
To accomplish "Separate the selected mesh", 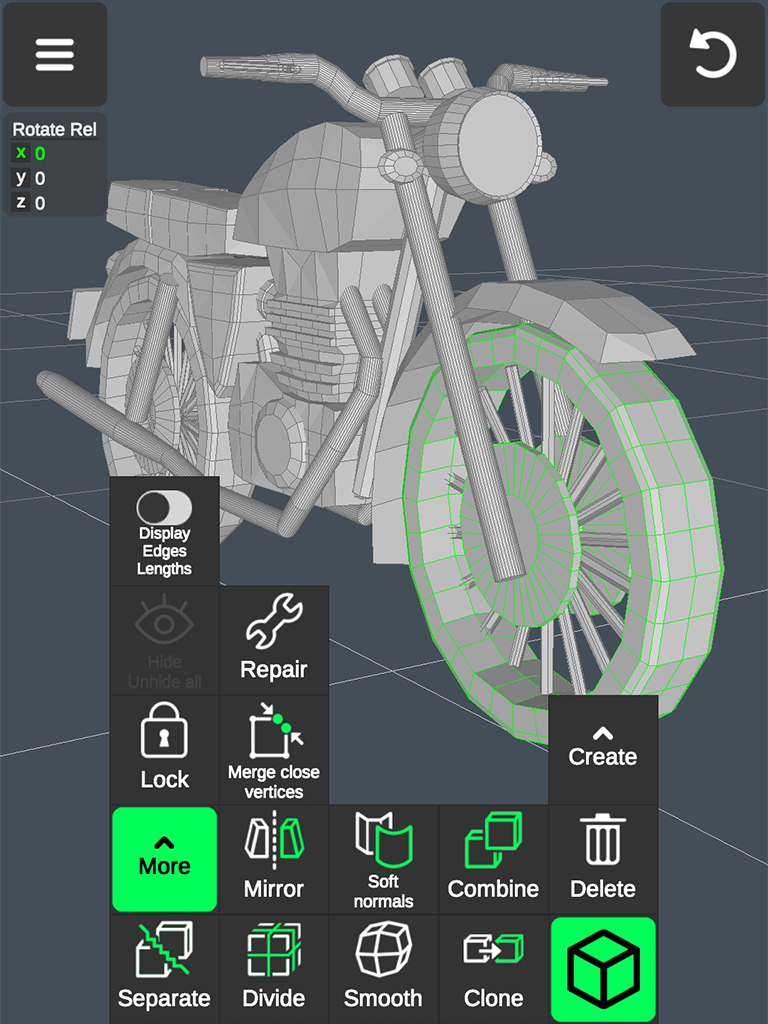I will (164, 968).
